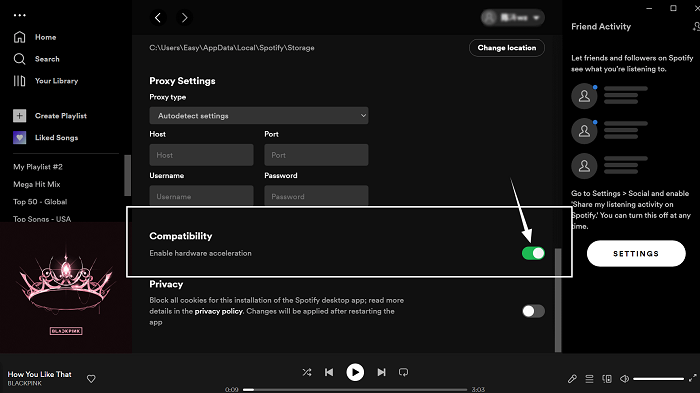Click the first friend placeholder avatar
The width and height of the screenshot is (700, 393).
[584, 96]
